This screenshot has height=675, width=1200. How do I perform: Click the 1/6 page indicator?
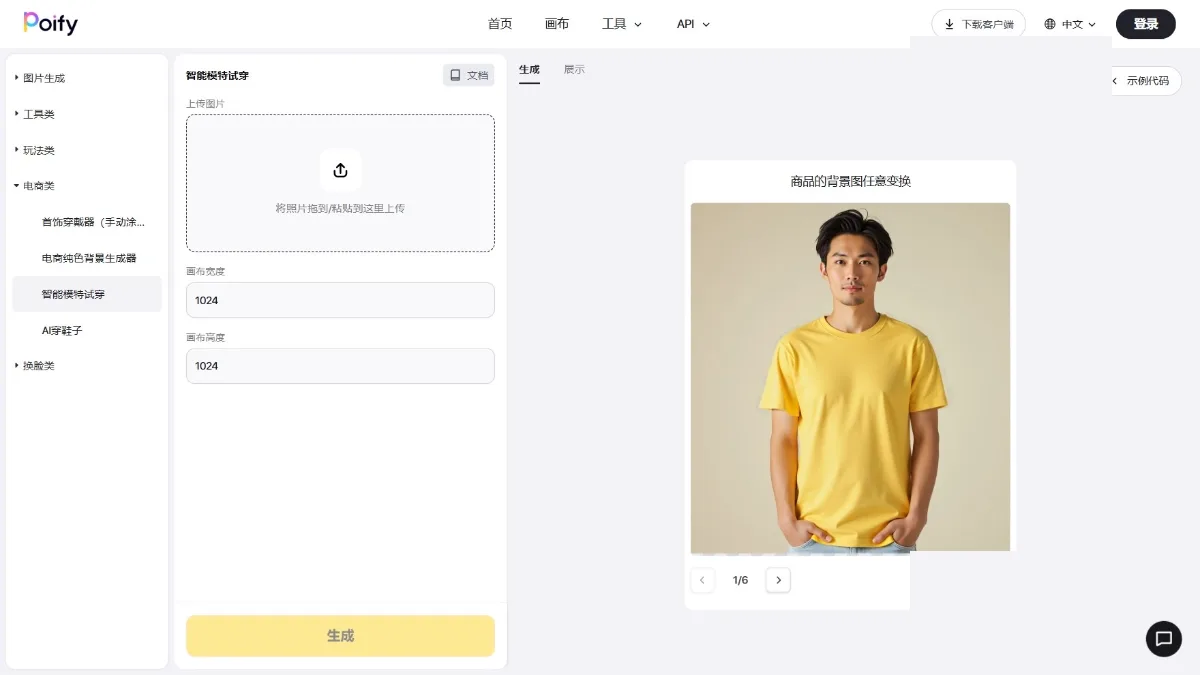click(x=740, y=580)
